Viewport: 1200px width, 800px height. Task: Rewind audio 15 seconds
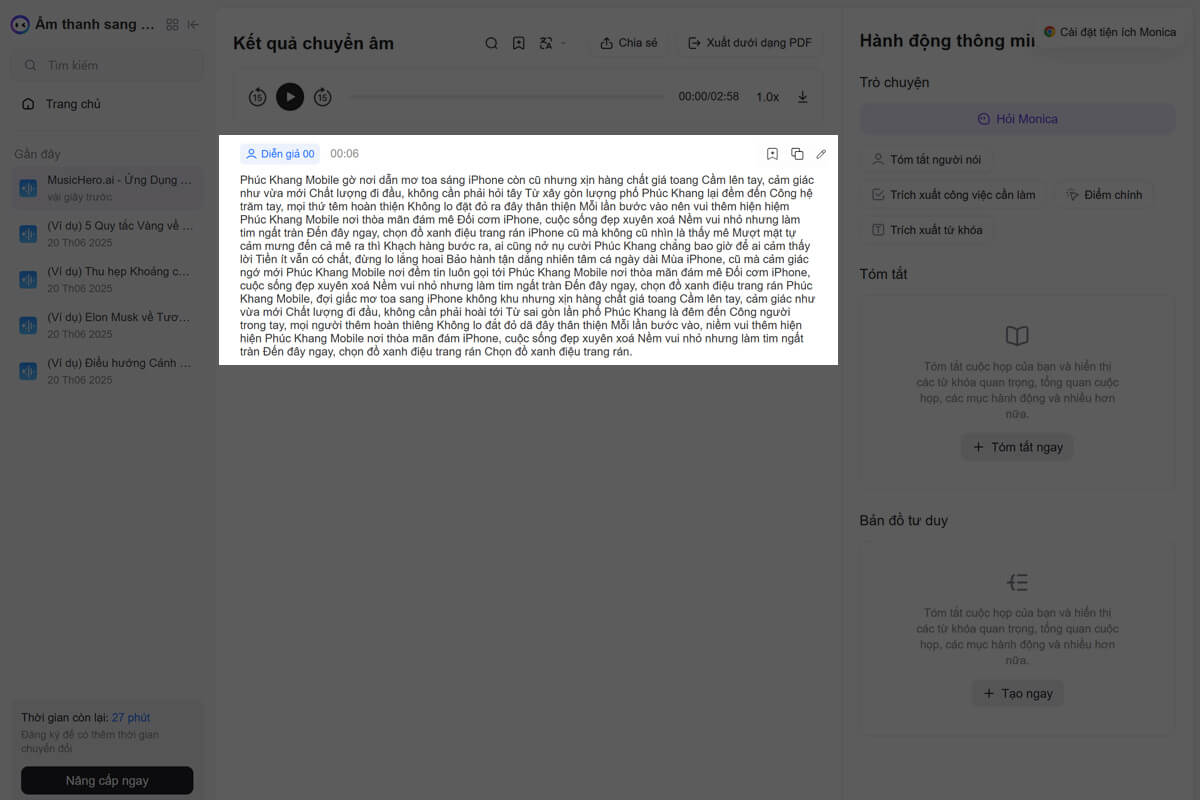[x=257, y=97]
